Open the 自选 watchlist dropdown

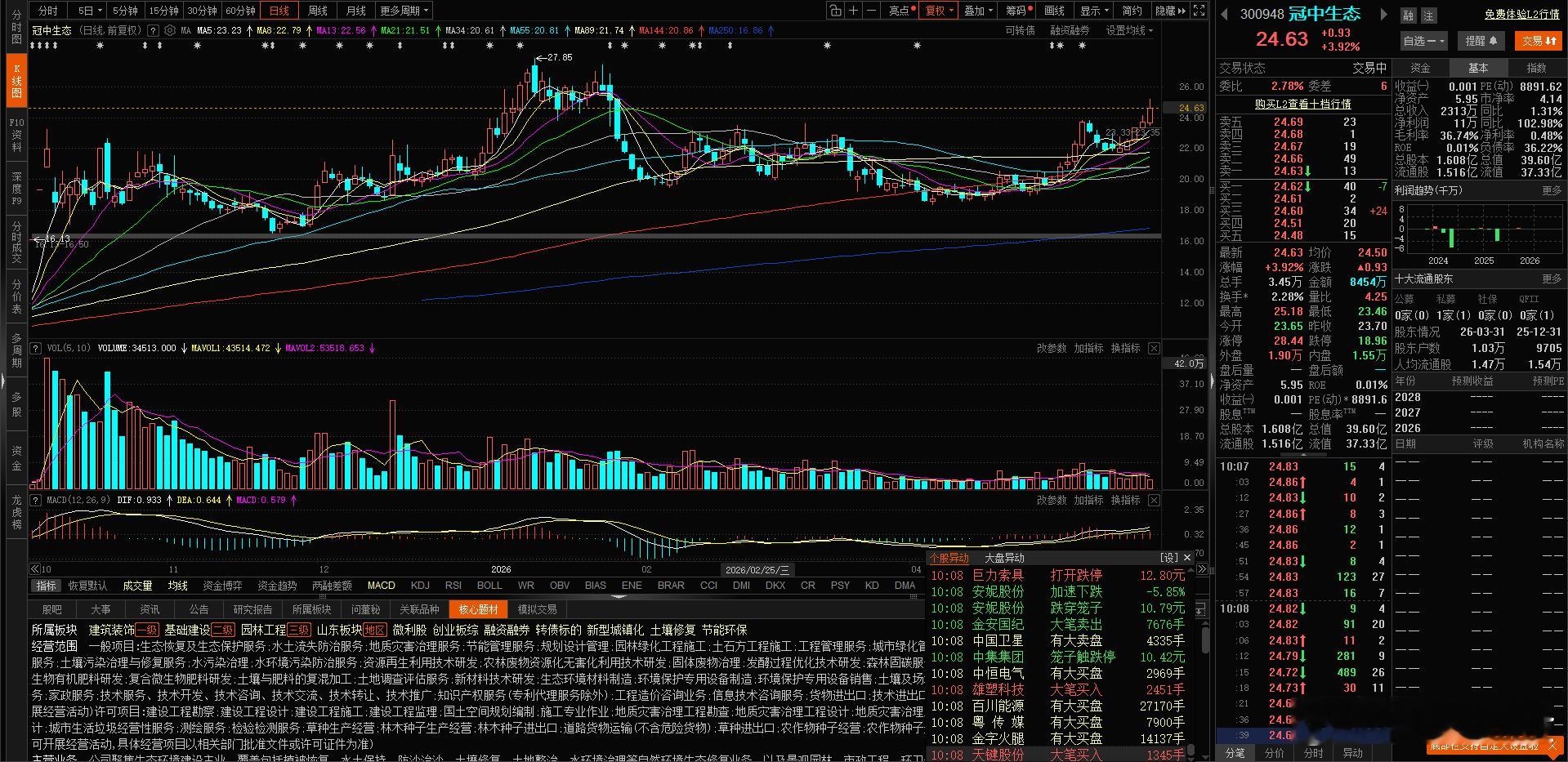pyautogui.click(x=1423, y=40)
